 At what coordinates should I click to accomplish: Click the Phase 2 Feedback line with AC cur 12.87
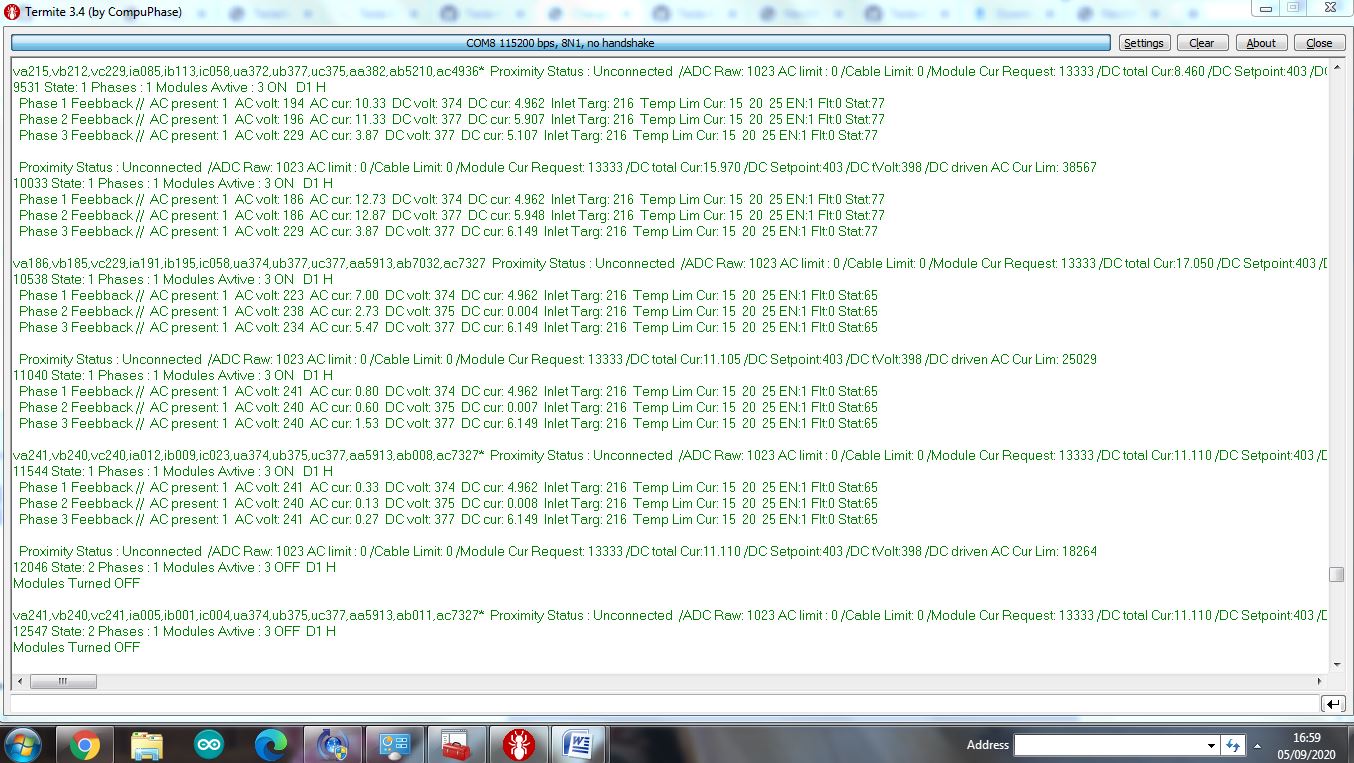(452, 215)
